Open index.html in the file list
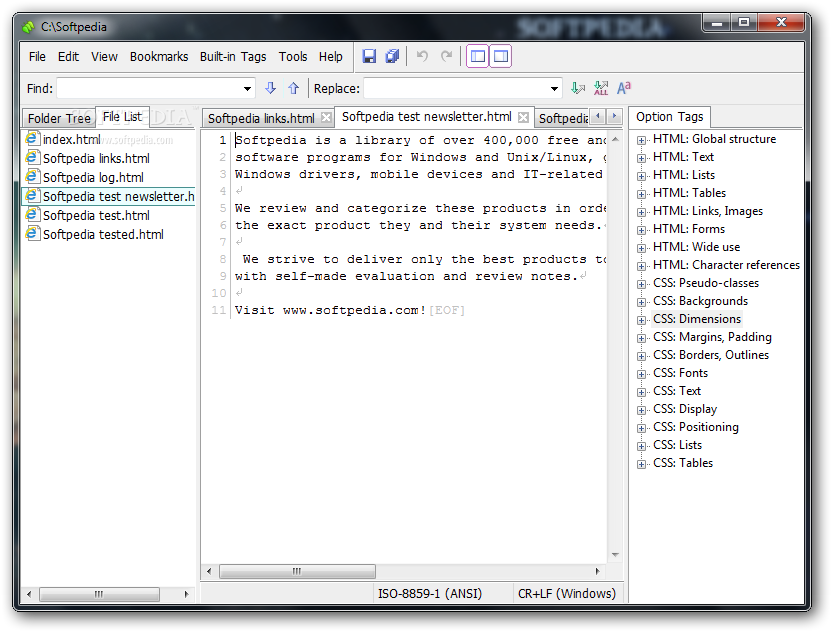The width and height of the screenshot is (832, 632). [x=71, y=140]
